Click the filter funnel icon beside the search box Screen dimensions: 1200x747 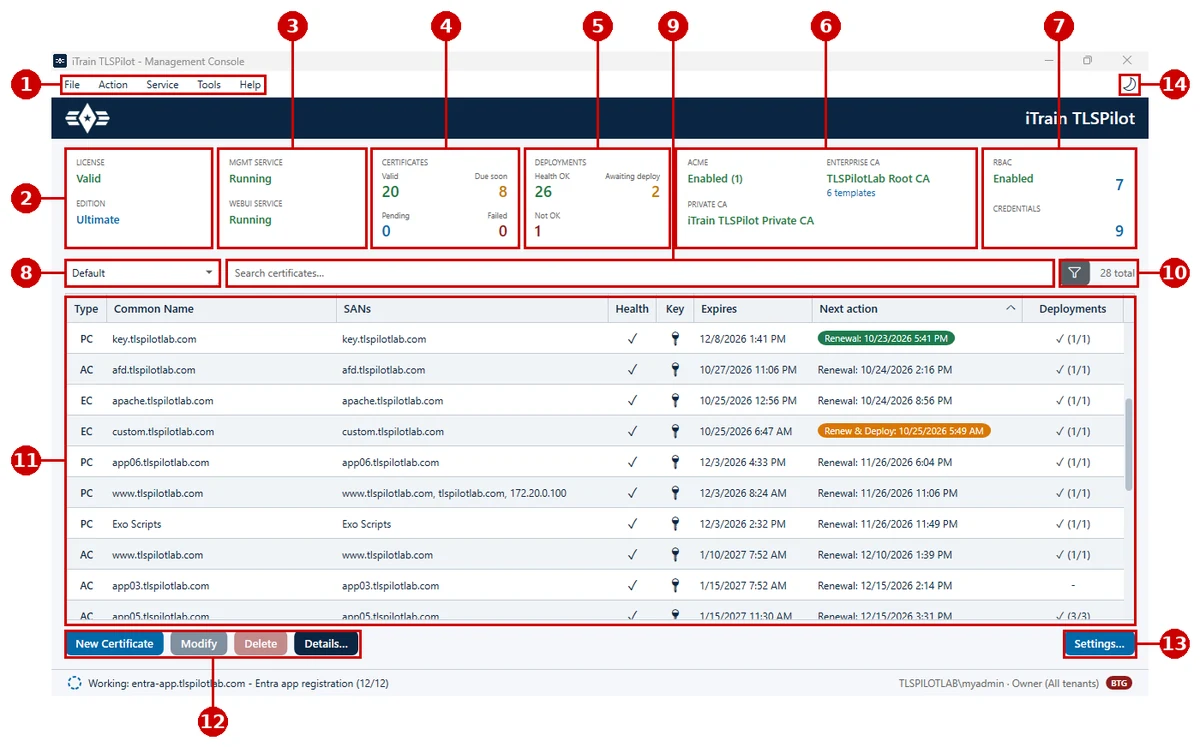1075,272
